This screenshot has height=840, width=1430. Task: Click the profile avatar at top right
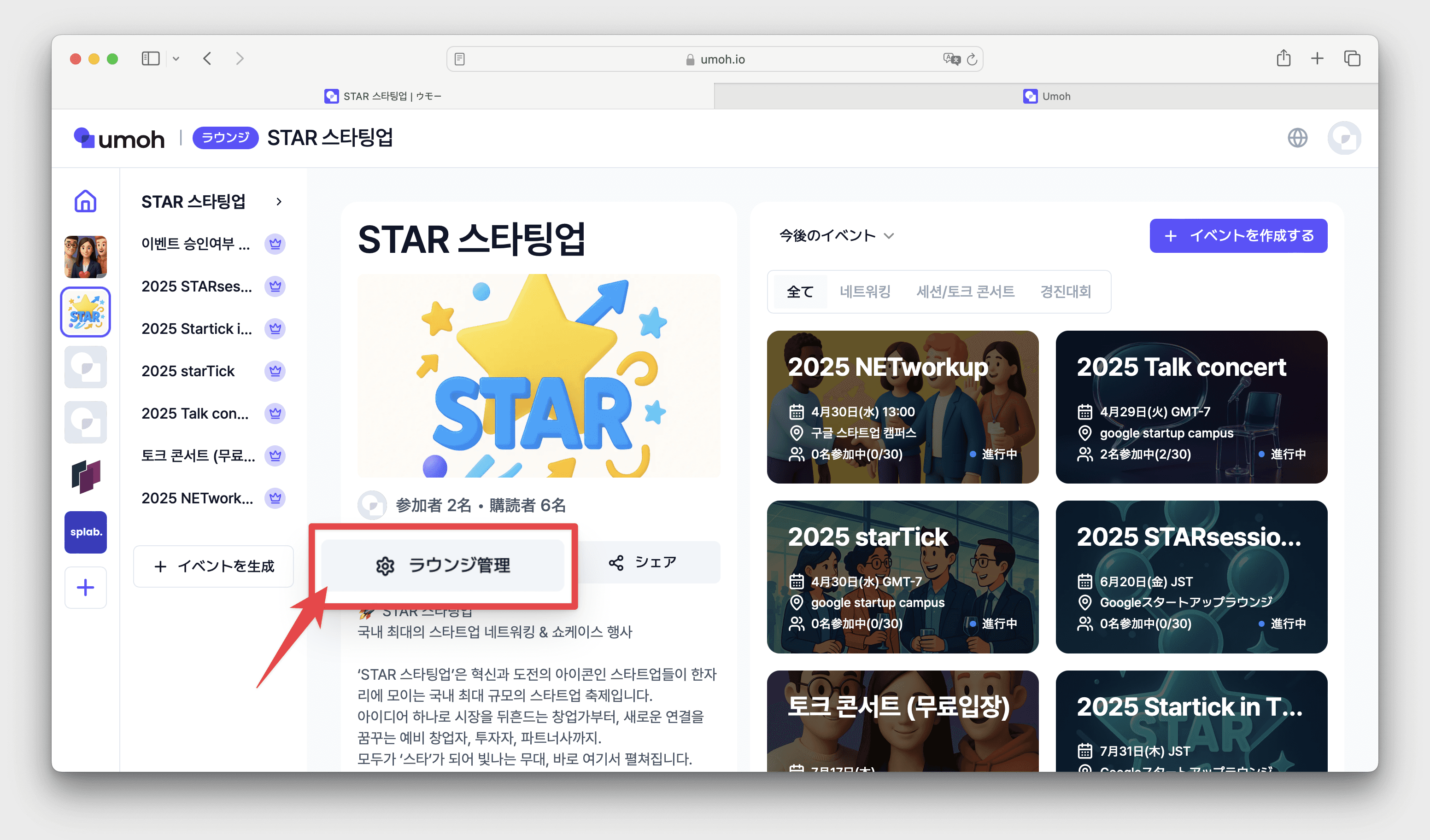pos(1344,138)
